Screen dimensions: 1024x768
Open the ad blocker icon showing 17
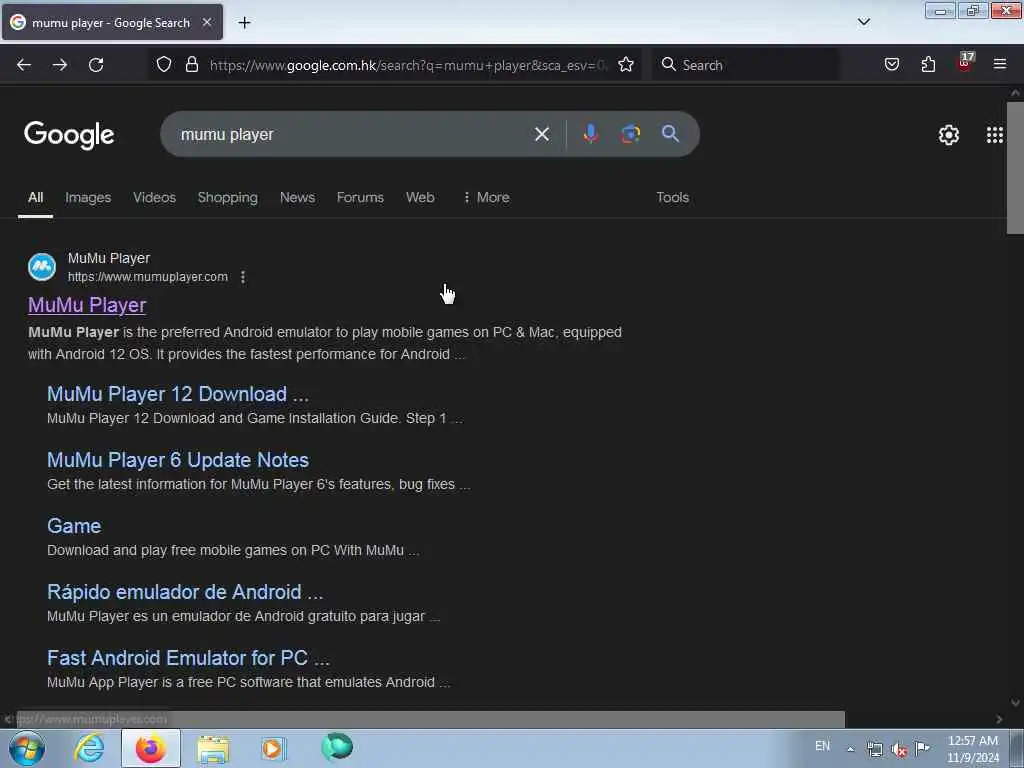coord(965,62)
